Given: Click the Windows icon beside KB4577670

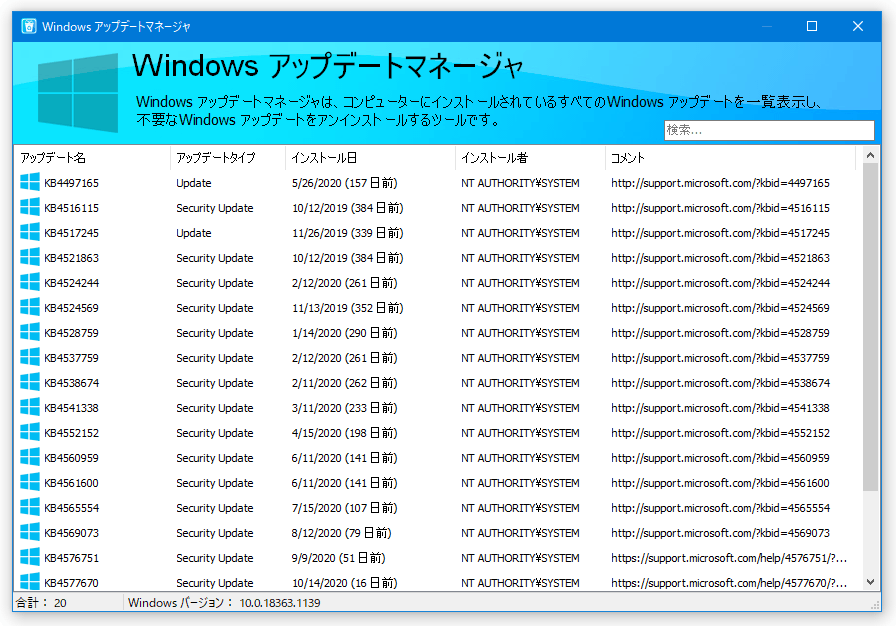Looking at the screenshot, I should (30, 581).
